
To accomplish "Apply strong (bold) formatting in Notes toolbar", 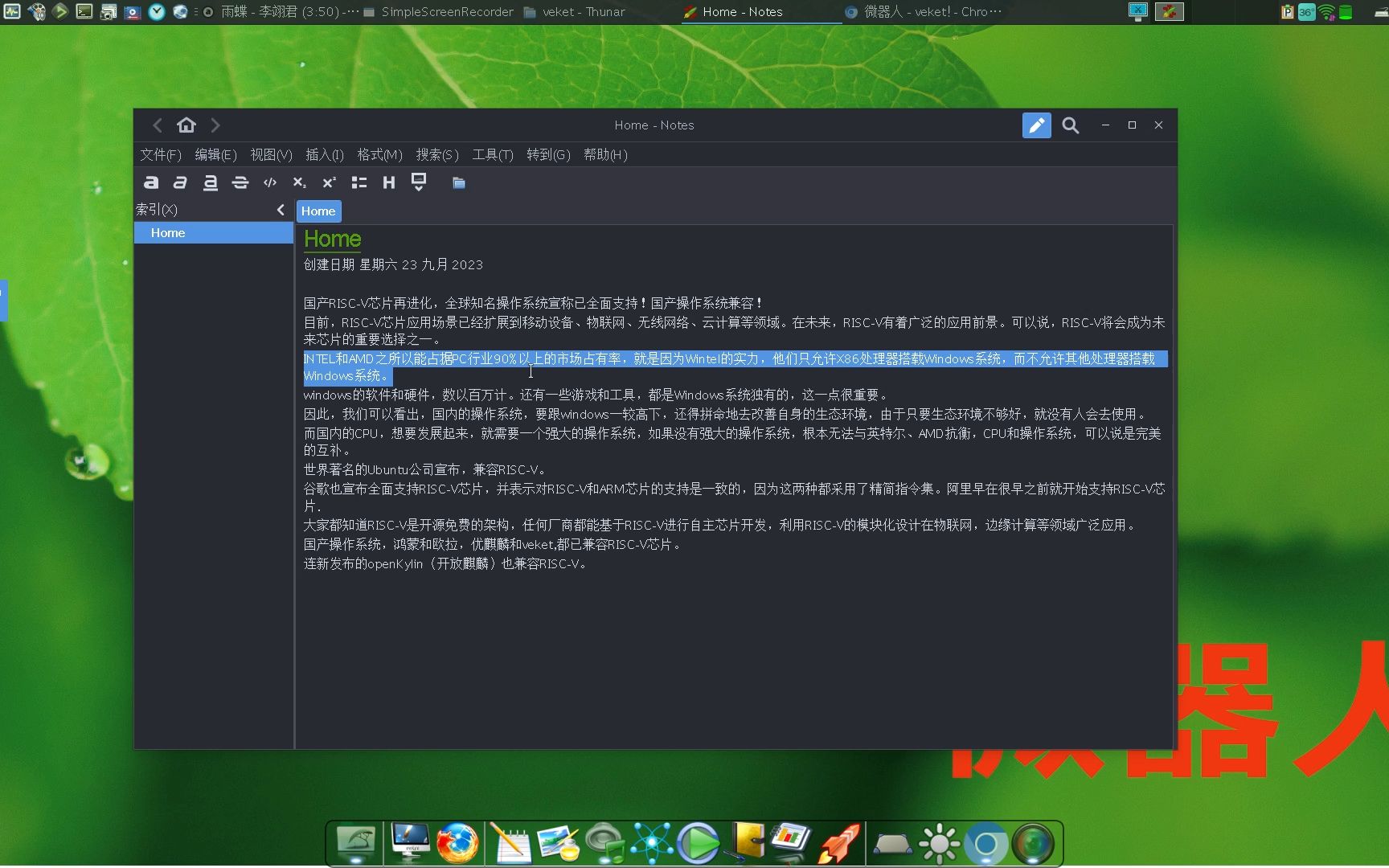I will [151, 182].
